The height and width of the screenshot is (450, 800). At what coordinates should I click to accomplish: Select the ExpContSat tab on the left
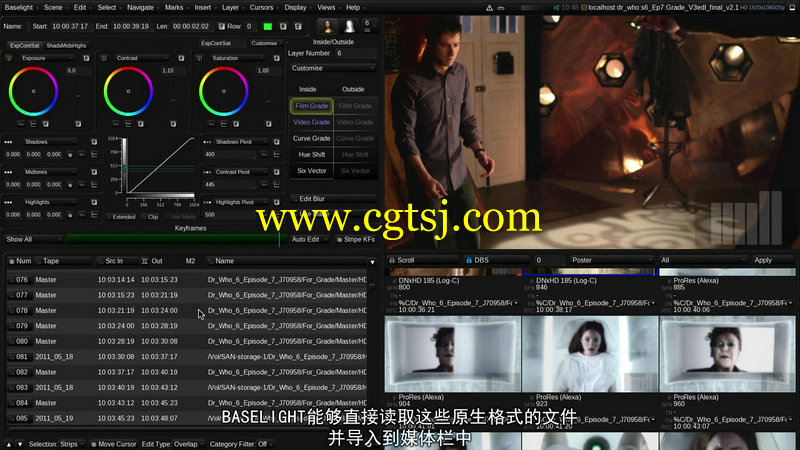[x=24, y=45]
